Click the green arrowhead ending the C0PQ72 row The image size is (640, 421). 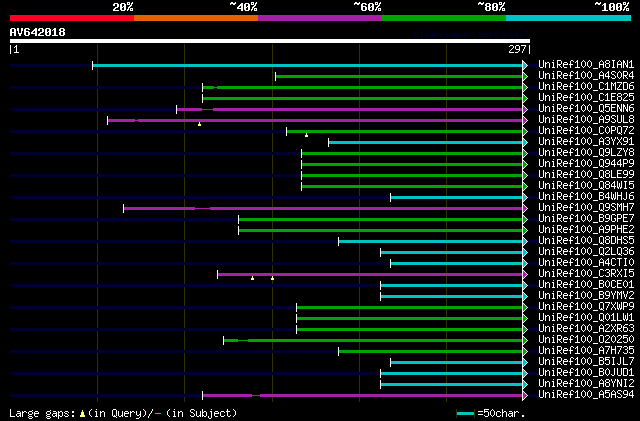525,131
